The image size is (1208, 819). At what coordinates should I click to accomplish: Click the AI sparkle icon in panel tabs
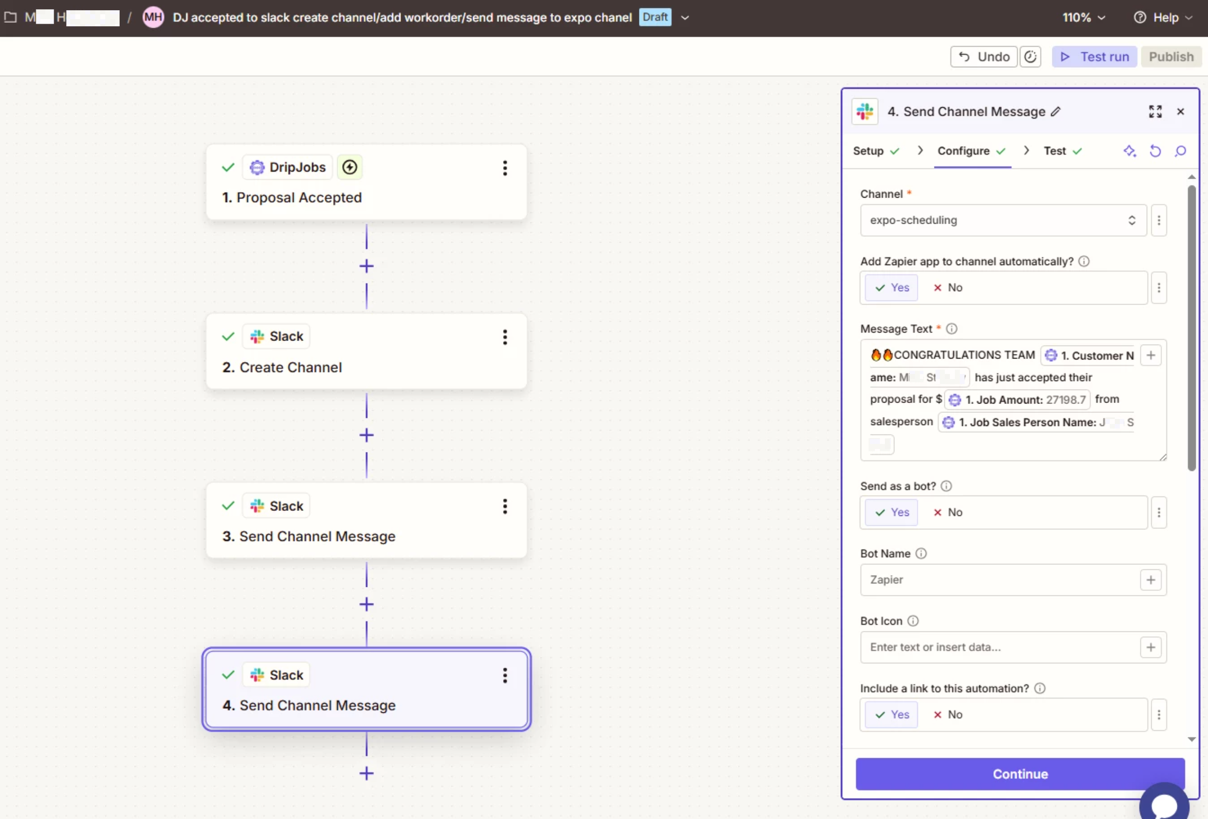pos(1129,151)
